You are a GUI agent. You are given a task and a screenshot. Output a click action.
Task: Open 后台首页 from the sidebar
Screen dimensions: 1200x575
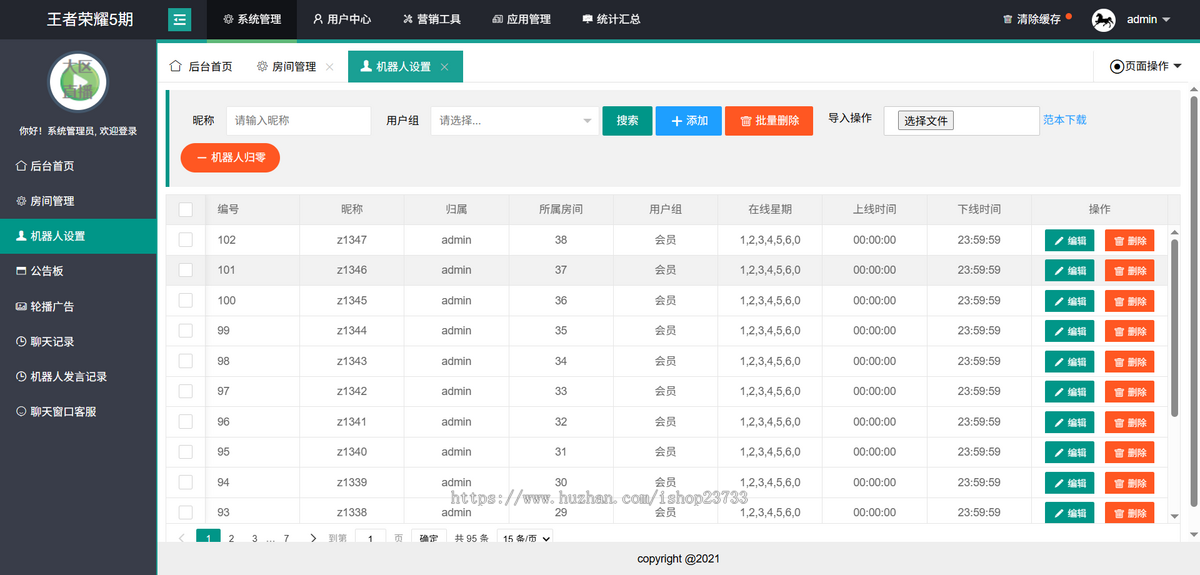(78, 166)
